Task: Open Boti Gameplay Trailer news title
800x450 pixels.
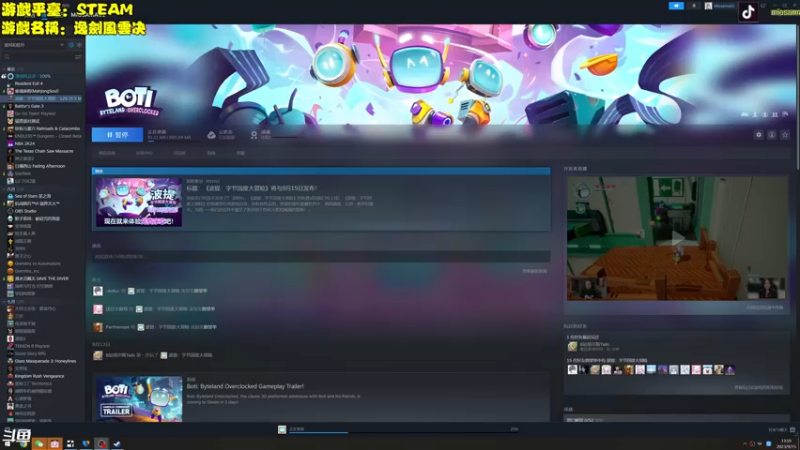Action: coord(245,386)
